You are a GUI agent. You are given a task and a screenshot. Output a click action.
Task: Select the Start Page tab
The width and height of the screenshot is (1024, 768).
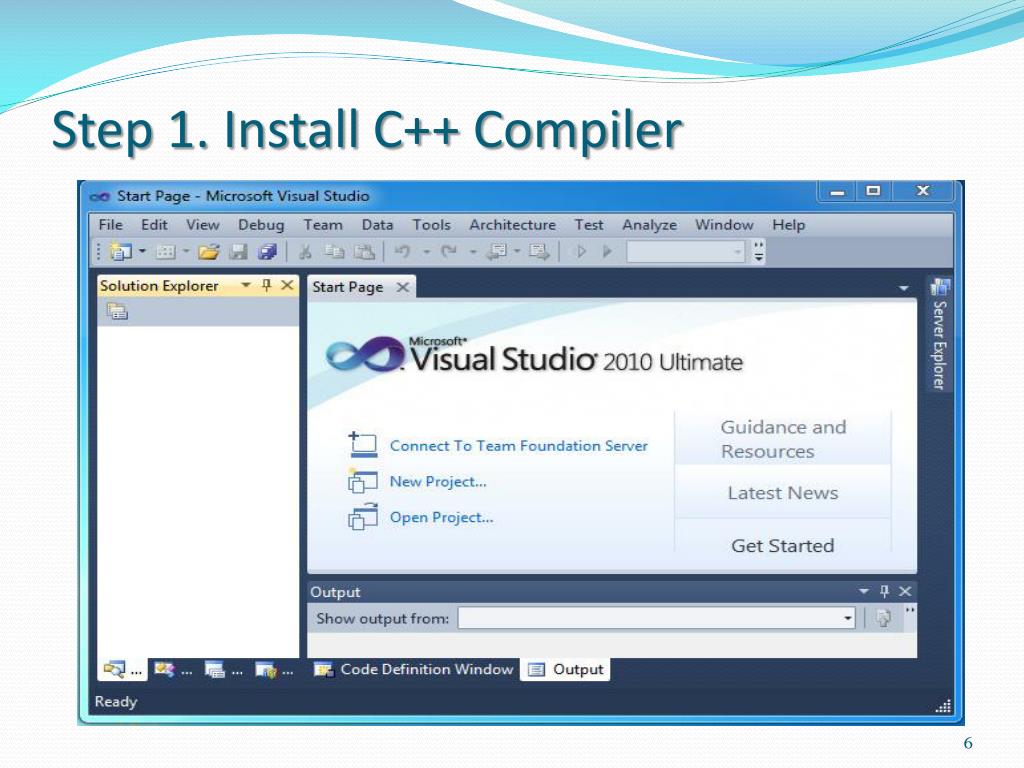click(x=347, y=287)
